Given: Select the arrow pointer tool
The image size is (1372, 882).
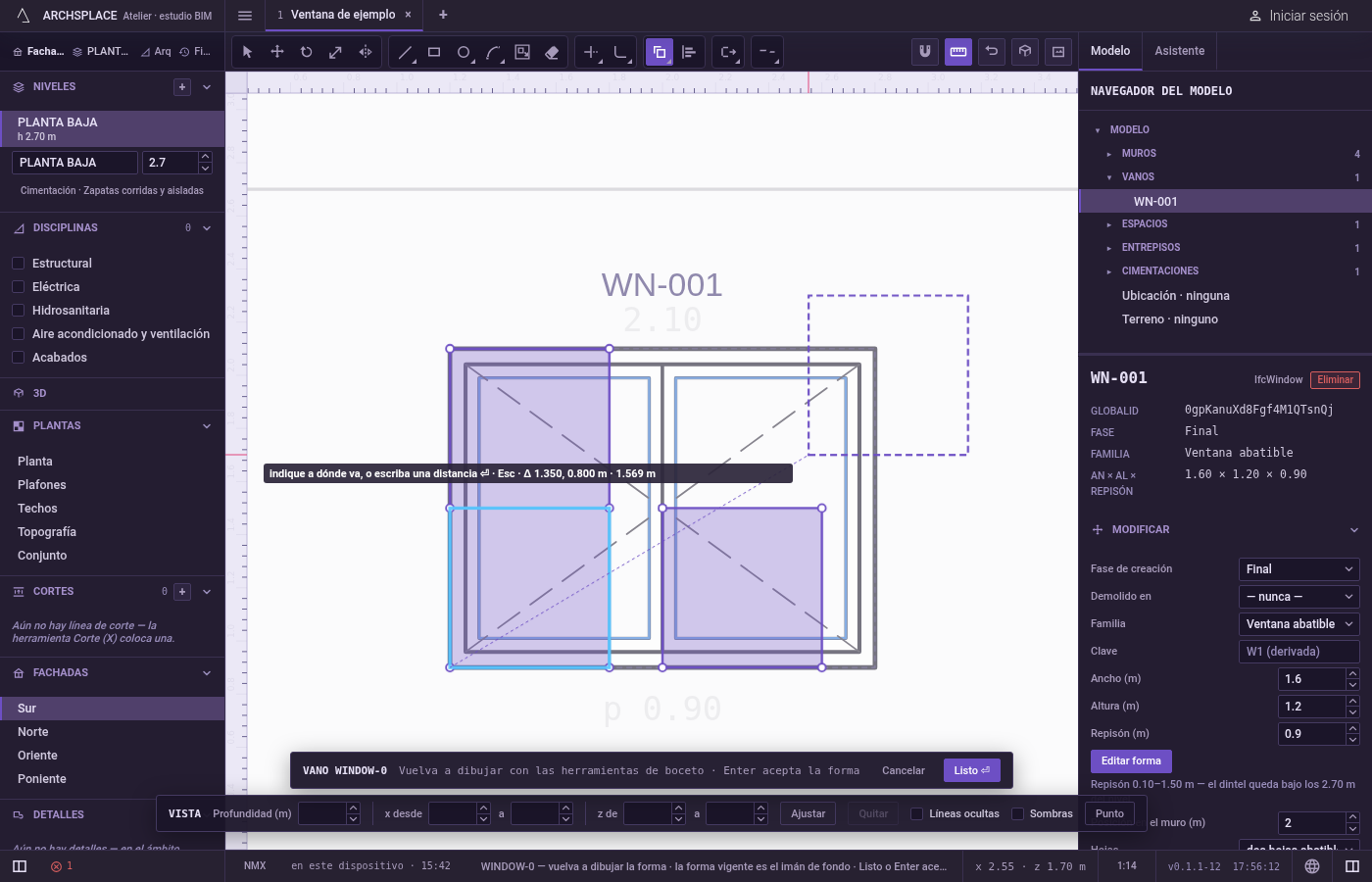Looking at the screenshot, I should pyautogui.click(x=247, y=52).
